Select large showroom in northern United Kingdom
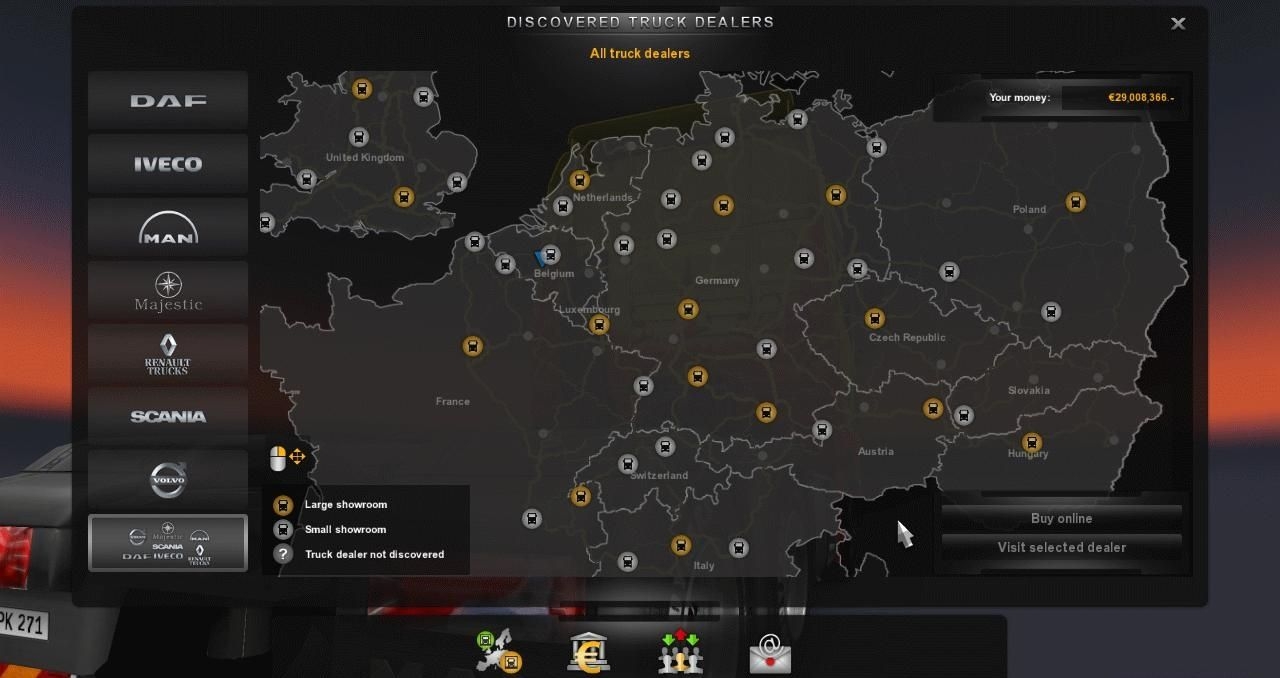 pyautogui.click(x=362, y=89)
